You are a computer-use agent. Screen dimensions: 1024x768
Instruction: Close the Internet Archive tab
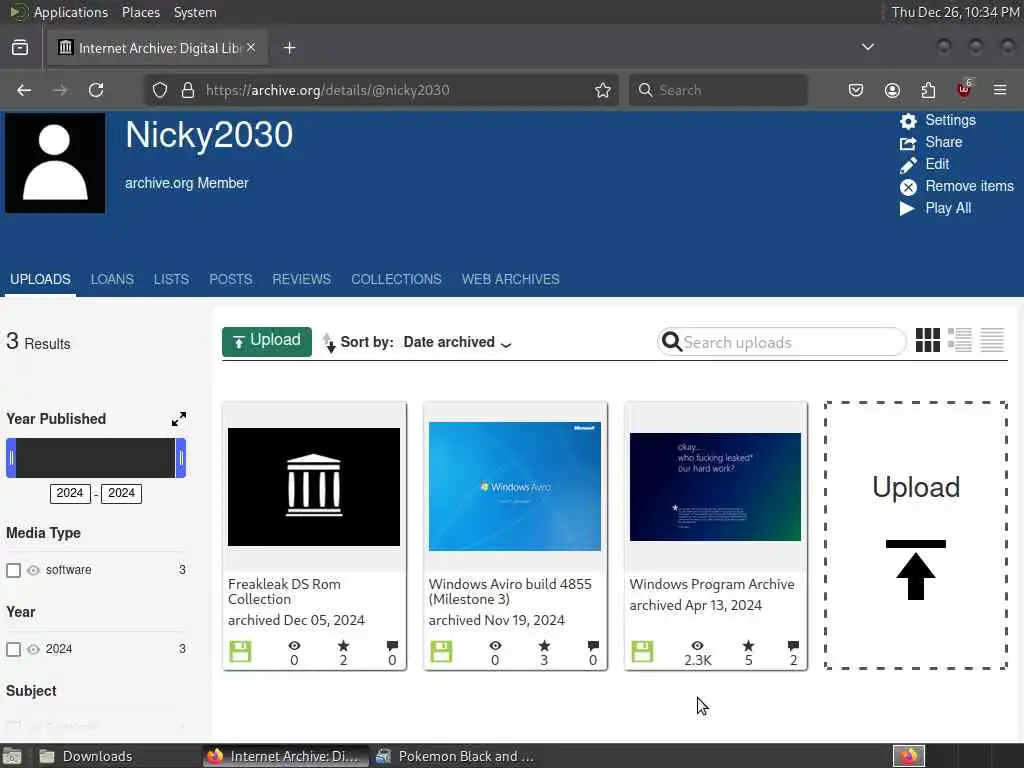[251, 48]
